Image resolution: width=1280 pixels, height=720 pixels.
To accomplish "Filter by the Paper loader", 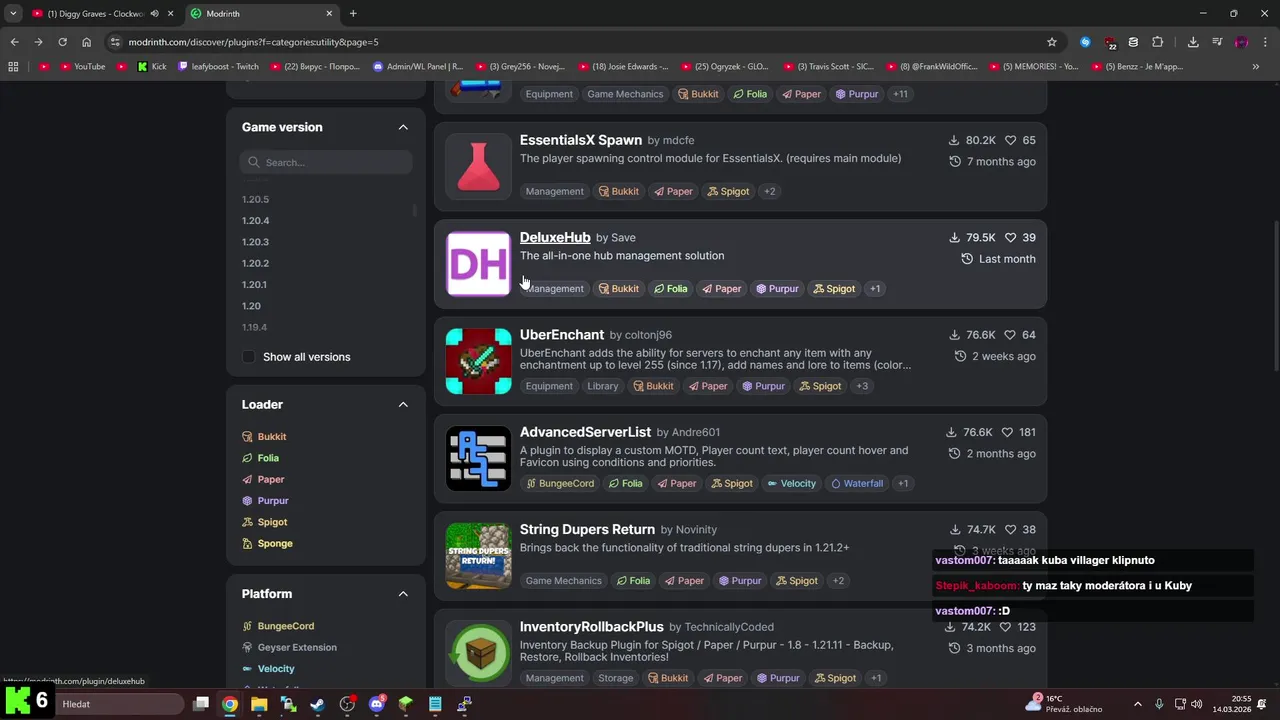I will point(263,479).
